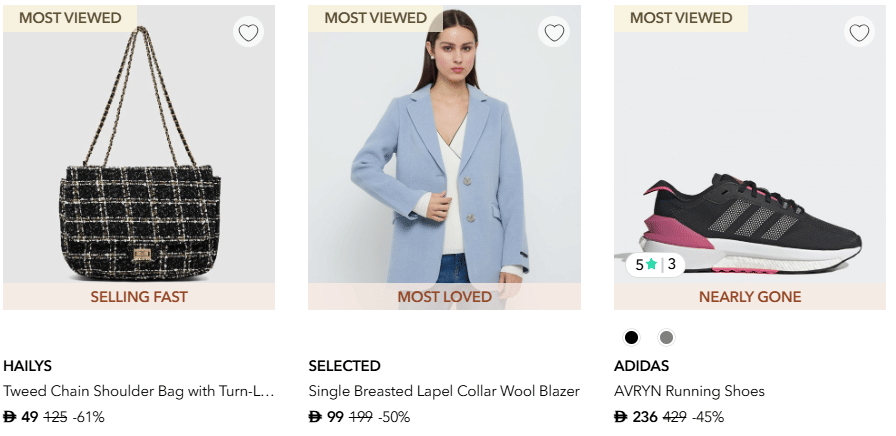This screenshot has height=436, width=896.
Task: Click the NEARLY GONE banner on the shoes
Action: 749,297
